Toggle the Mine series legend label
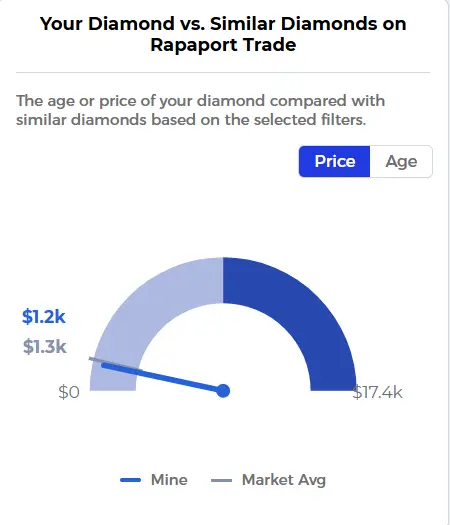Image resolution: width=450 pixels, height=525 pixels. (169, 480)
